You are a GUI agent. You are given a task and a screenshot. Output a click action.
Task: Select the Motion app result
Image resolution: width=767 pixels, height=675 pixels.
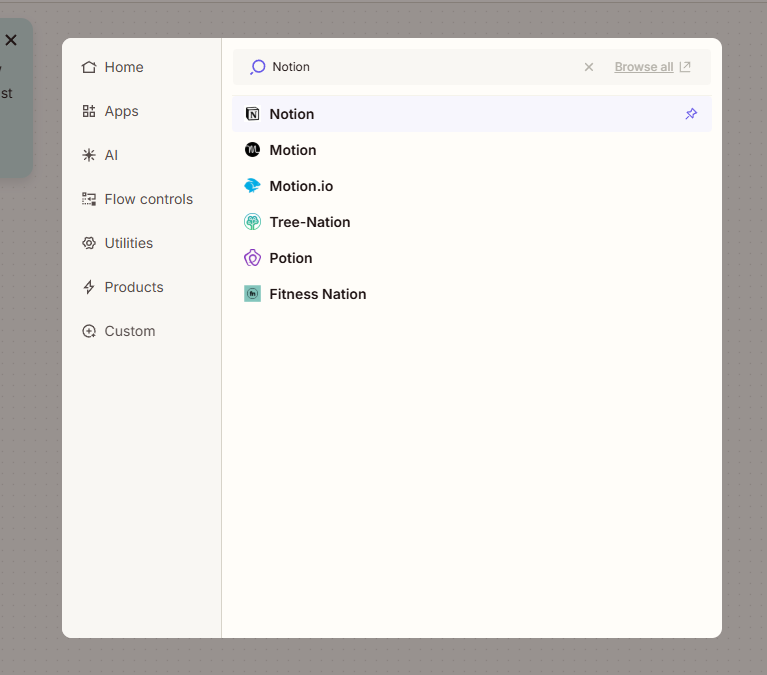pyautogui.click(x=472, y=150)
